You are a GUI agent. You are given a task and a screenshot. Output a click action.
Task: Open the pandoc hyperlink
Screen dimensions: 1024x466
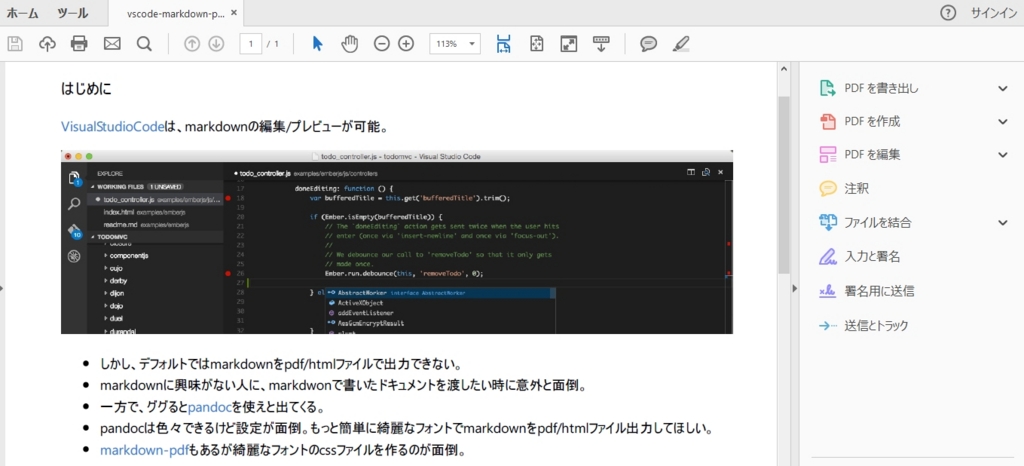tap(210, 408)
